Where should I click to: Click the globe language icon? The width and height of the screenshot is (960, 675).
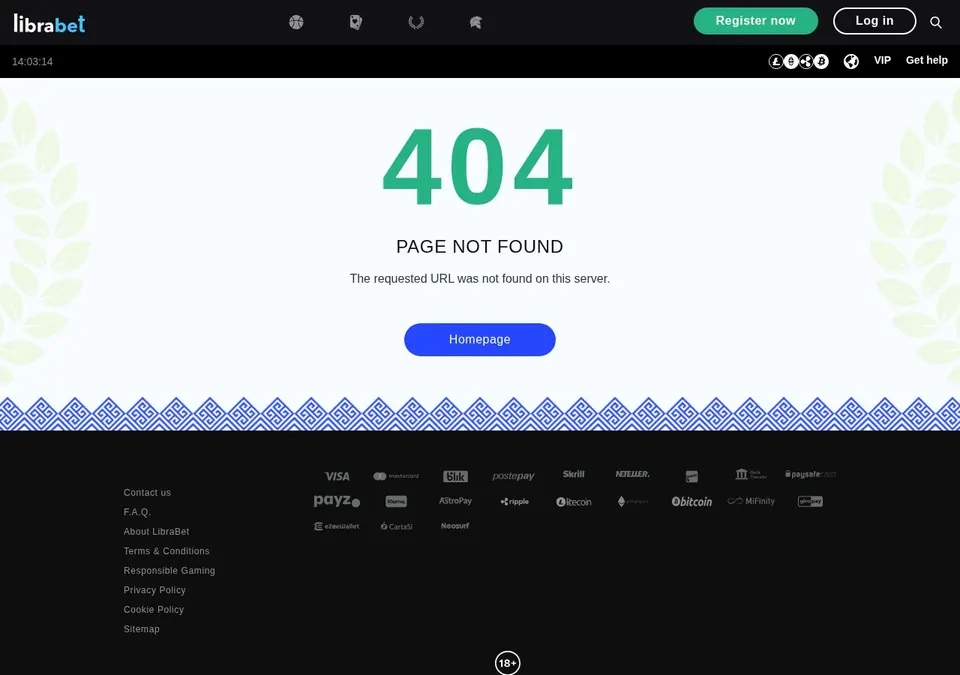tap(851, 61)
